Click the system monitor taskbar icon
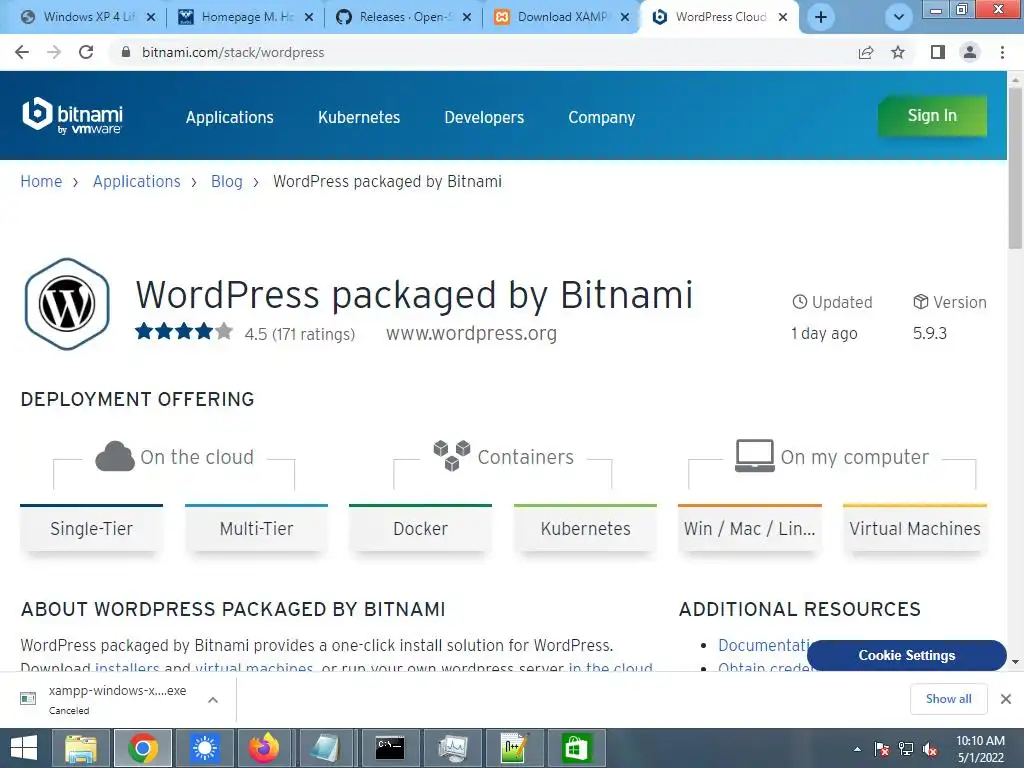 tap(452, 748)
